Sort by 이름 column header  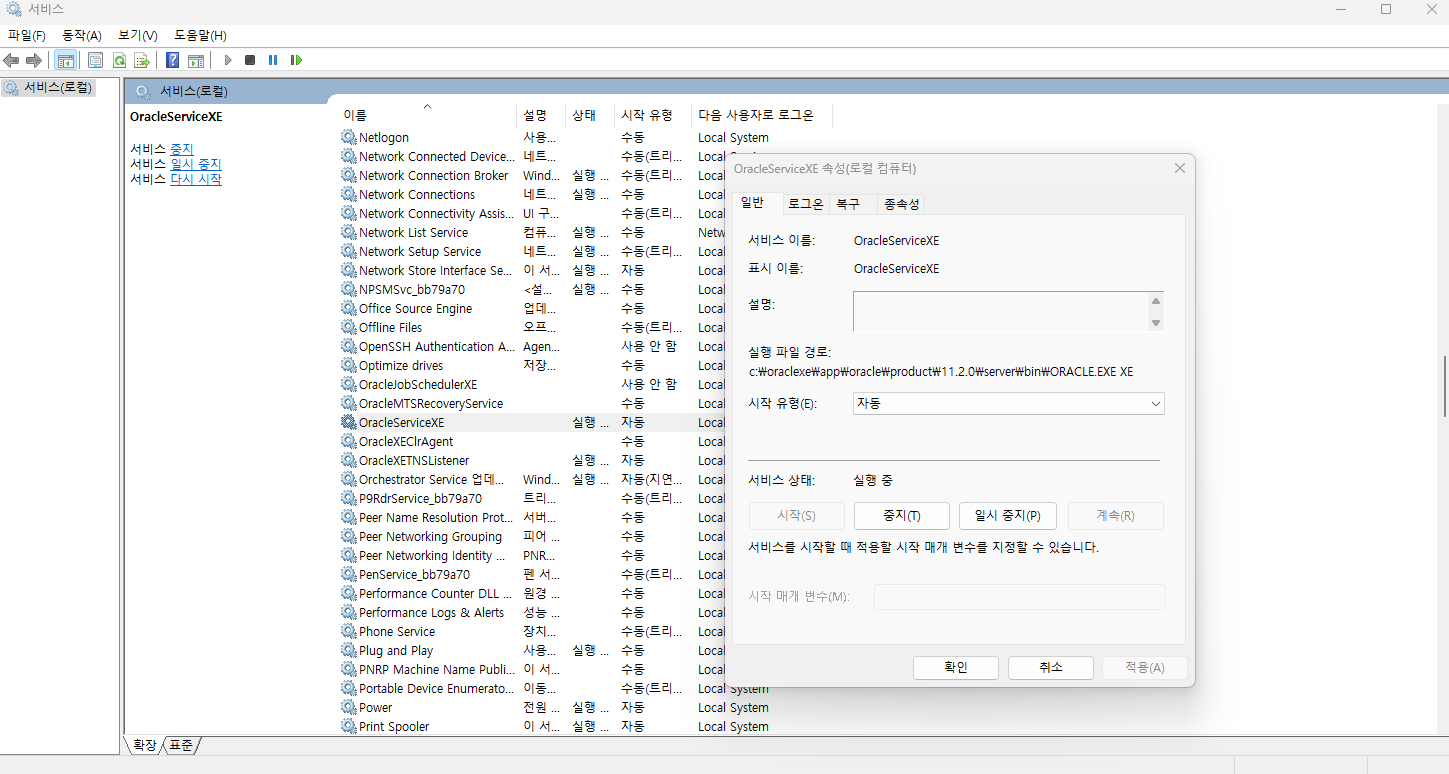click(427, 115)
